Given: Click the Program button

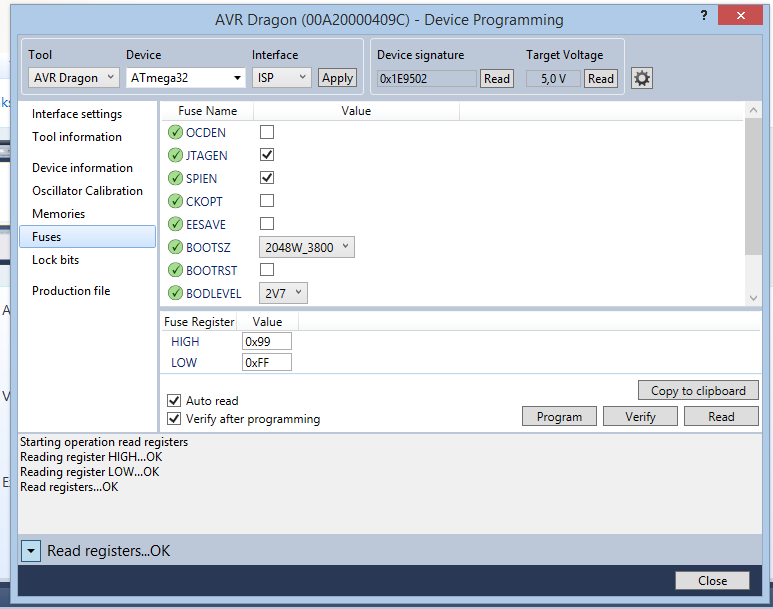Looking at the screenshot, I should (x=560, y=417).
